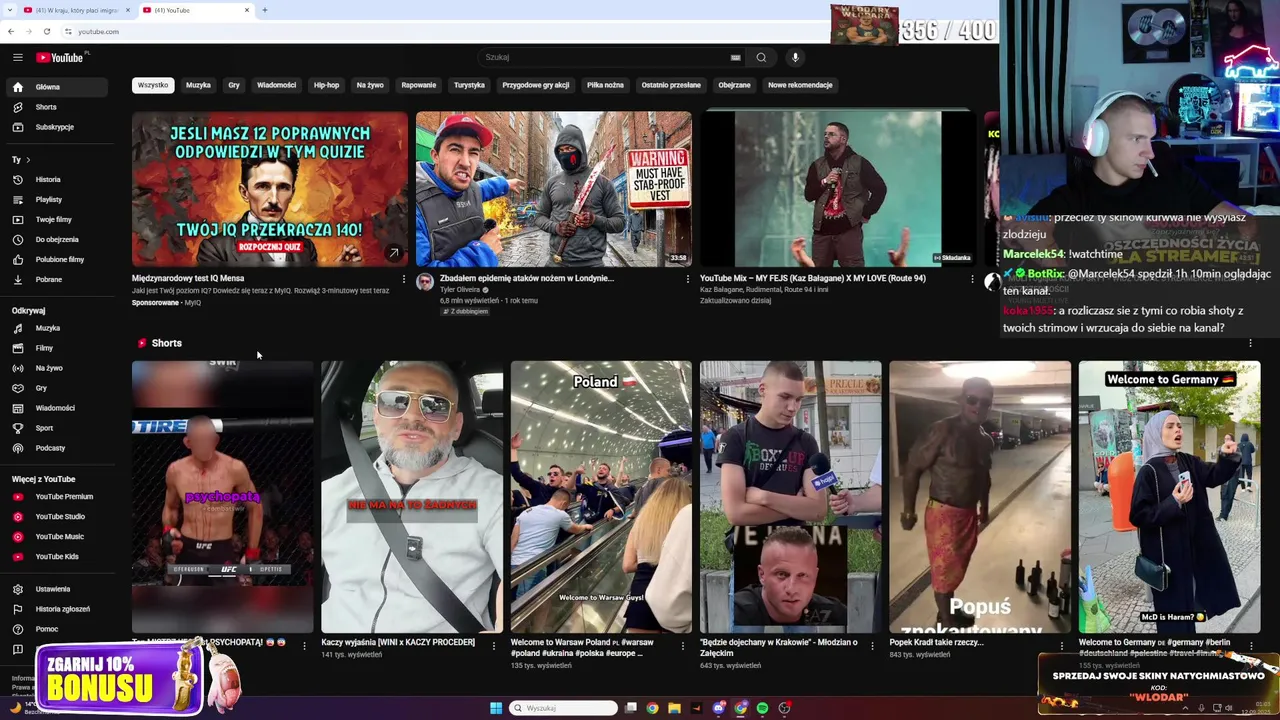Start voice search with microphone icon

click(795, 57)
